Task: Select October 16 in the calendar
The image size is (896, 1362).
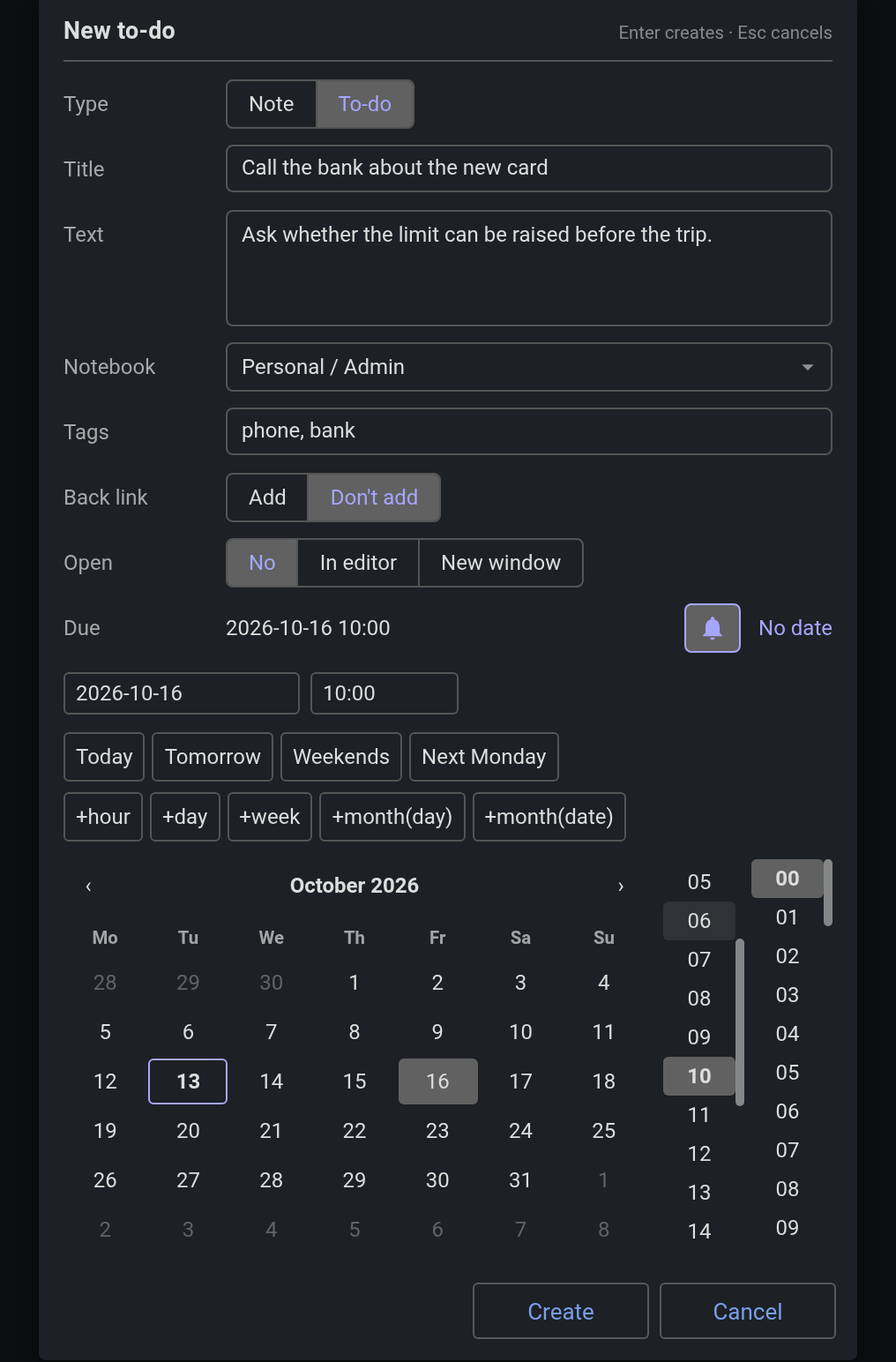Action: click(438, 1081)
